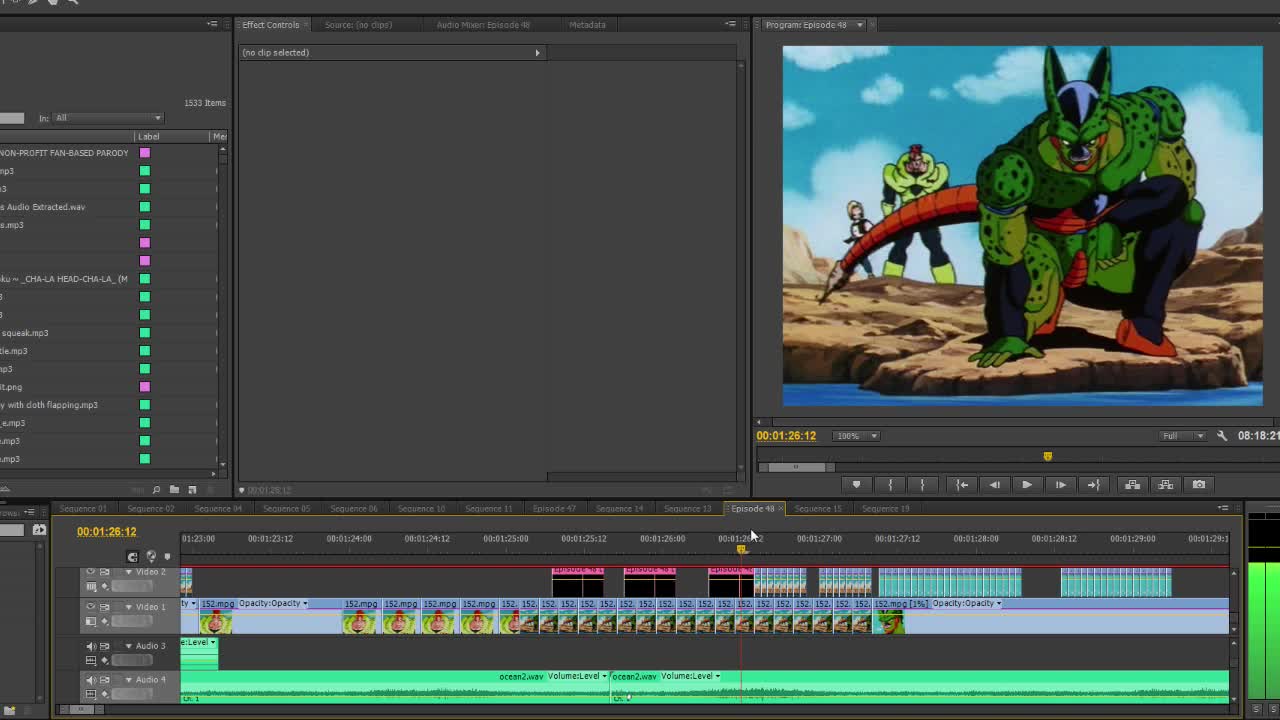Open the Sequence 15 timeline tab
Image resolution: width=1280 pixels, height=720 pixels.
[x=818, y=509]
